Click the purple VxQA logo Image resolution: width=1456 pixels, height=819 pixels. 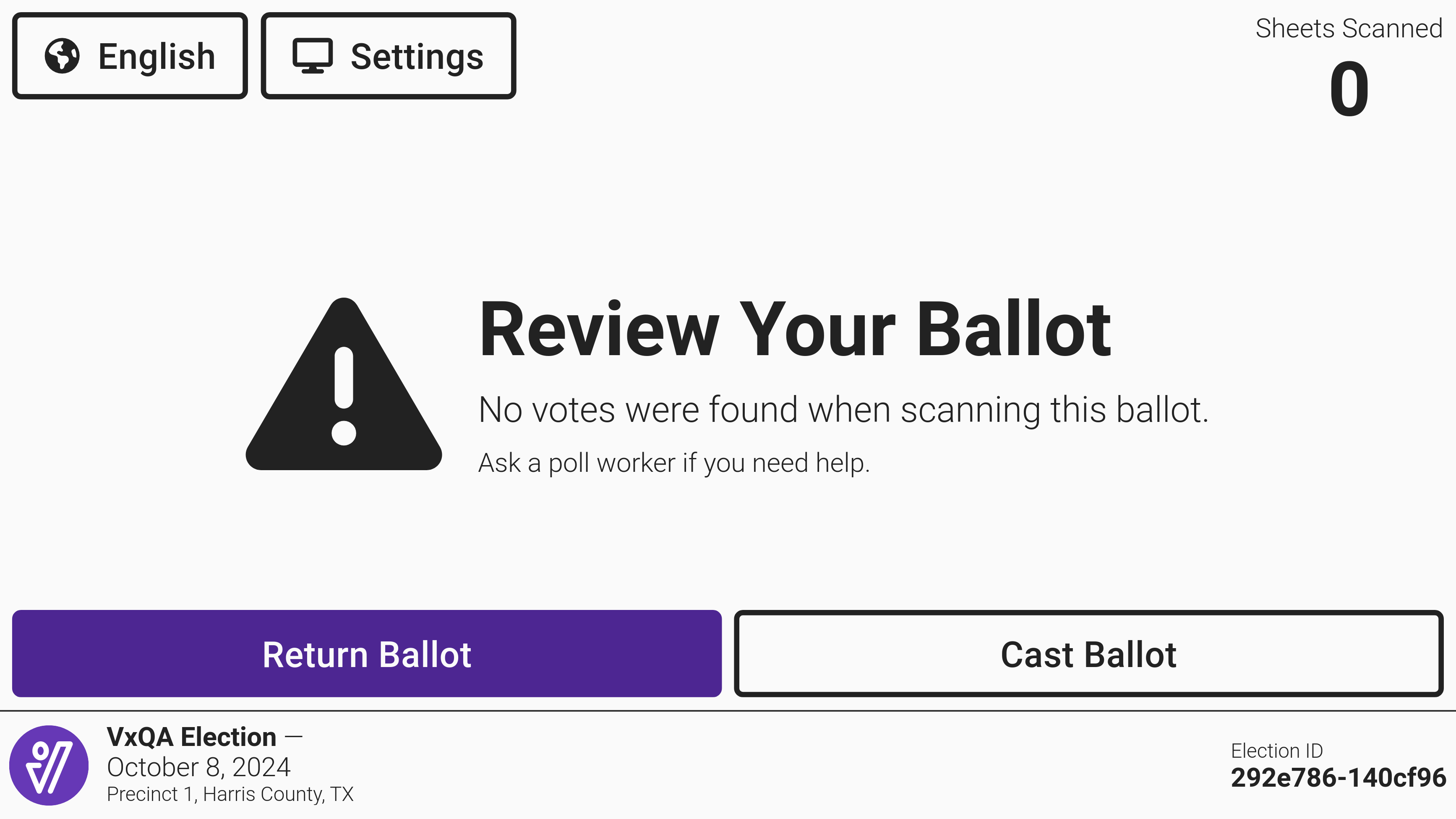49,765
